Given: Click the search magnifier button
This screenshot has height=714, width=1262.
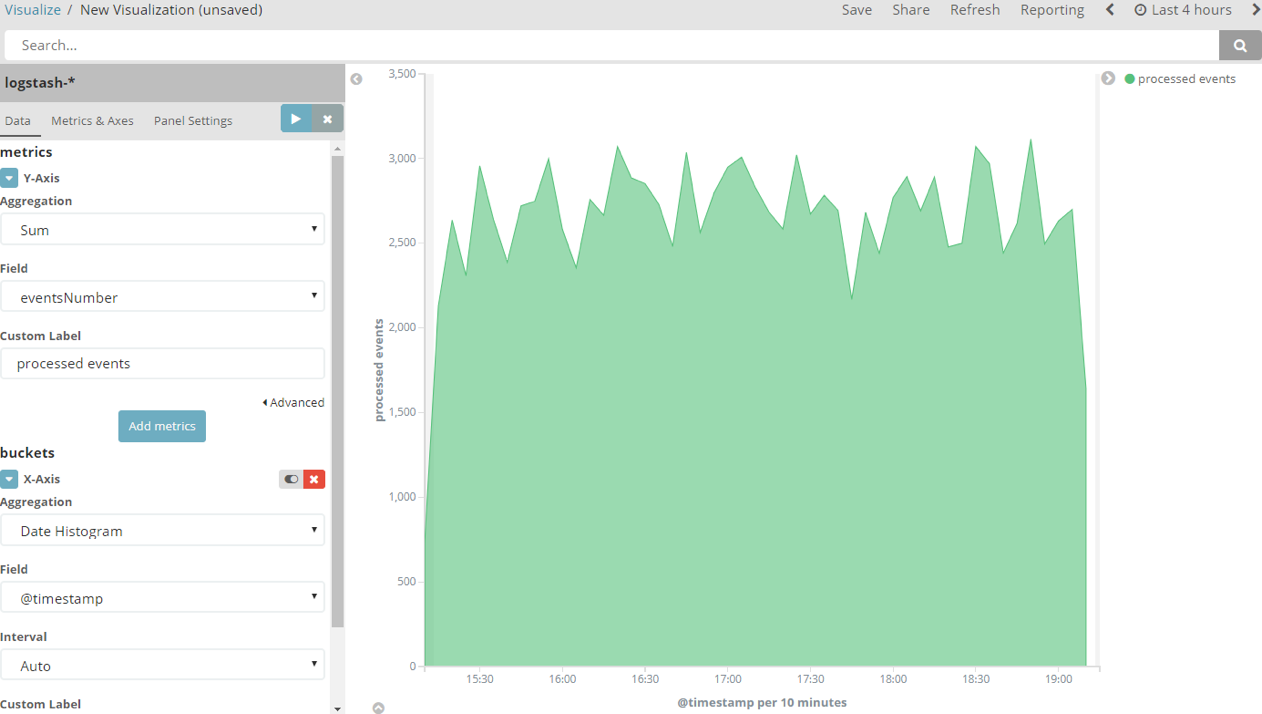Looking at the screenshot, I should (1240, 45).
